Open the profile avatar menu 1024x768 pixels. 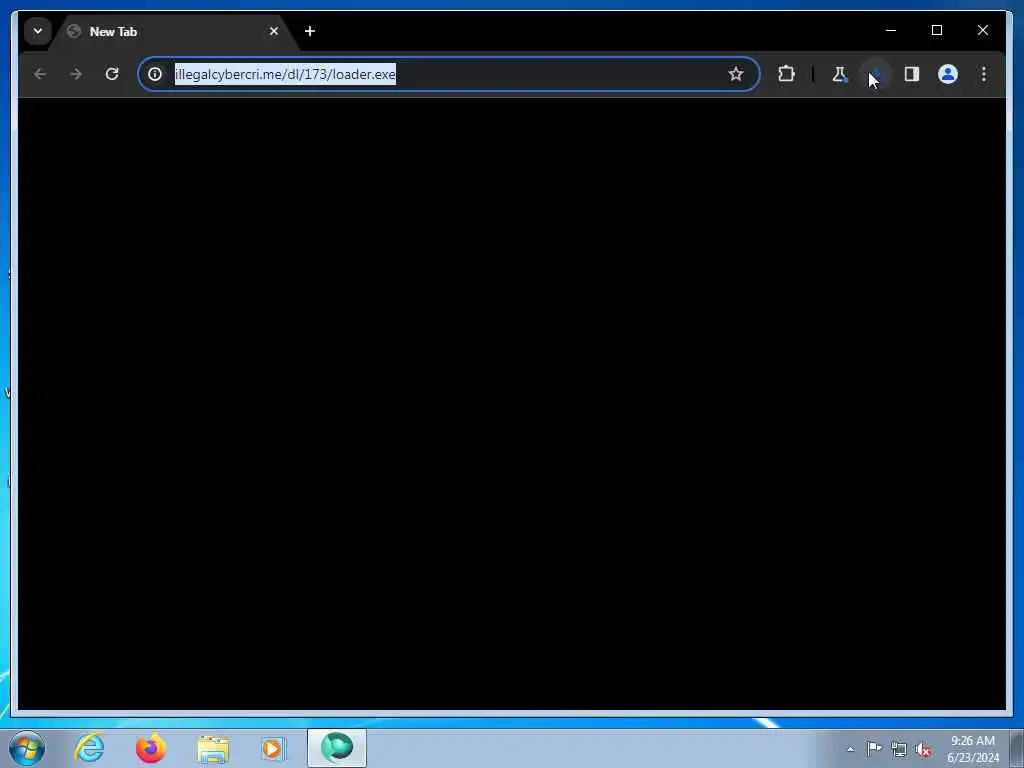(x=948, y=74)
